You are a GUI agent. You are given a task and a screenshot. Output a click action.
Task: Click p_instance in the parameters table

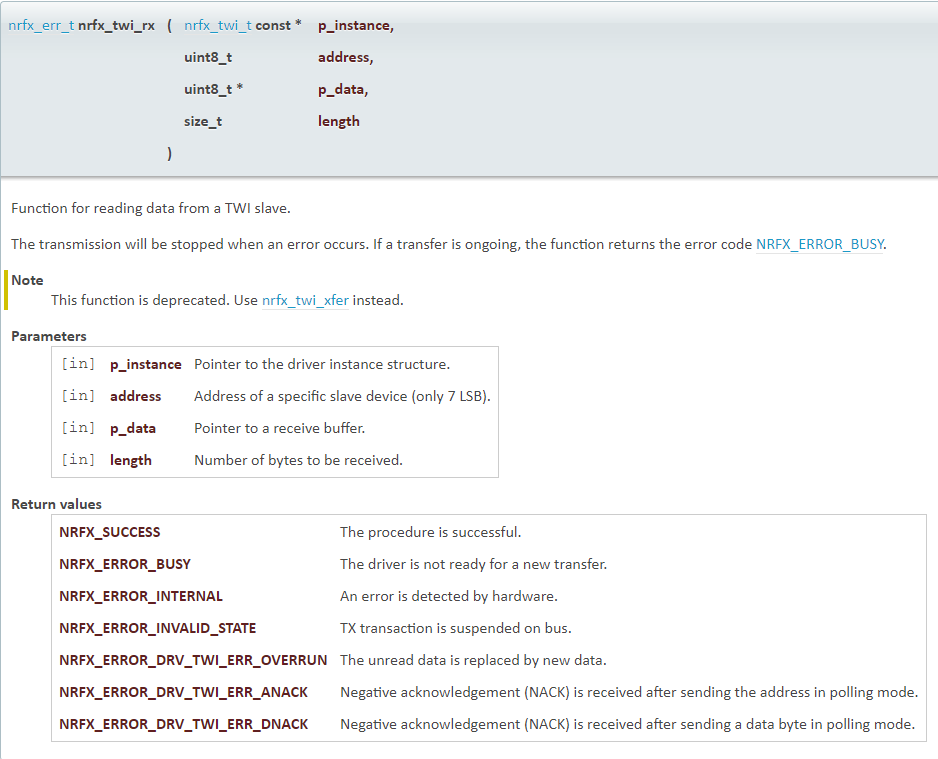145,364
